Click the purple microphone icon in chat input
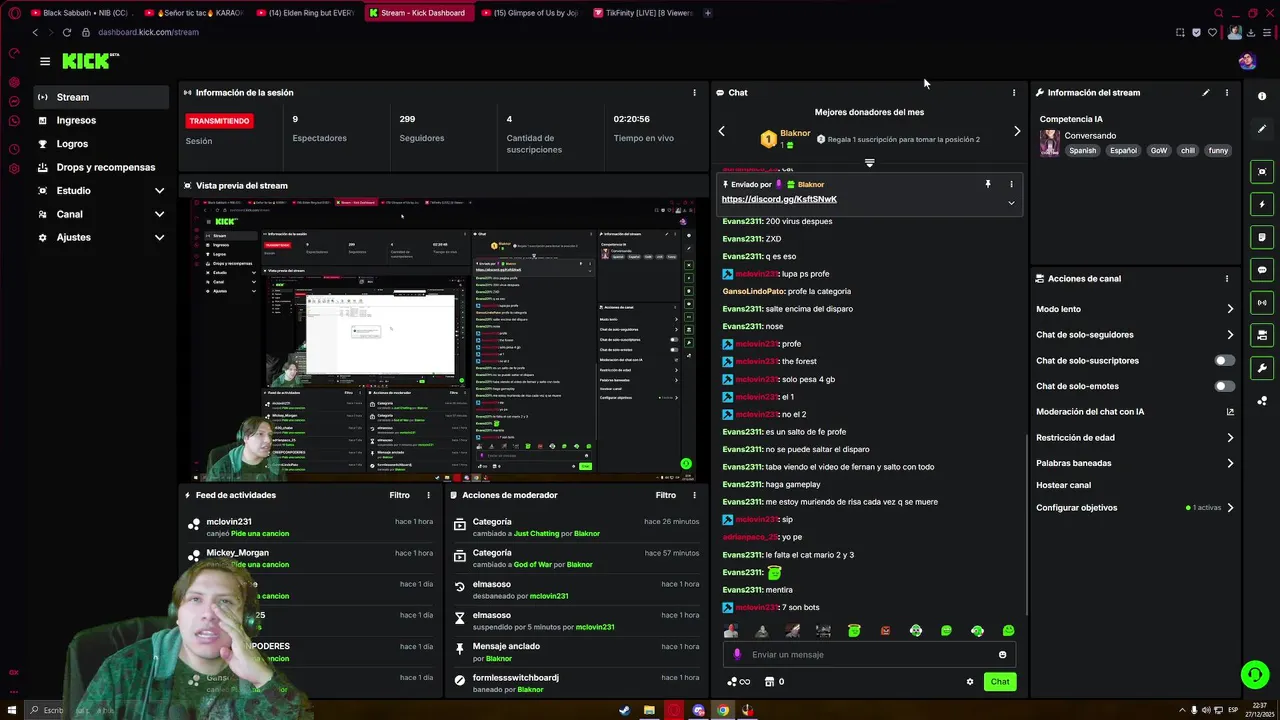 pyautogui.click(x=737, y=655)
